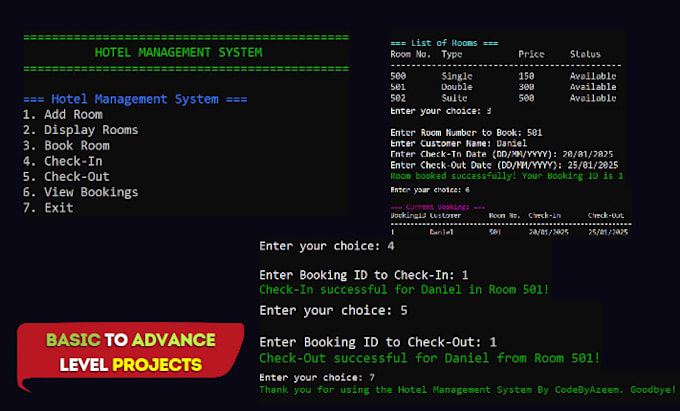Select menu line '5. Check-Out'
The image size is (680, 411).
(x=66, y=177)
